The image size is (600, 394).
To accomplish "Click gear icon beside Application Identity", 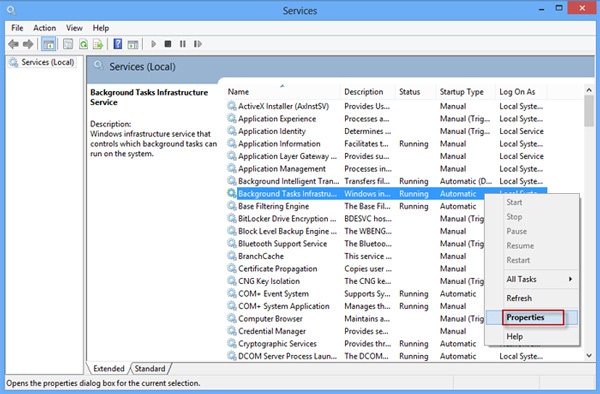I will (232, 131).
